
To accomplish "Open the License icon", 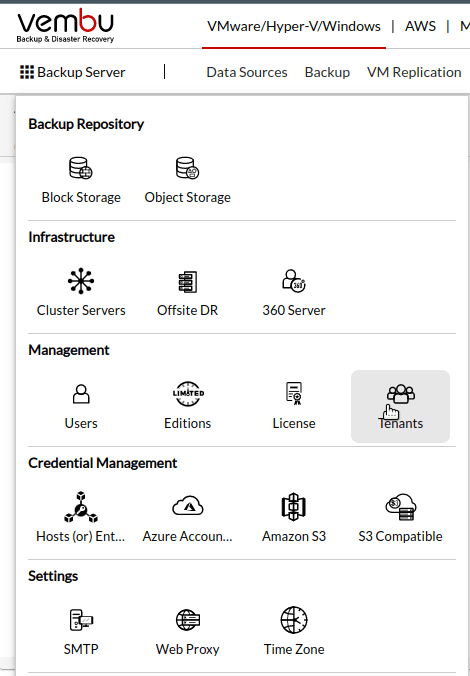I will pos(294,394).
